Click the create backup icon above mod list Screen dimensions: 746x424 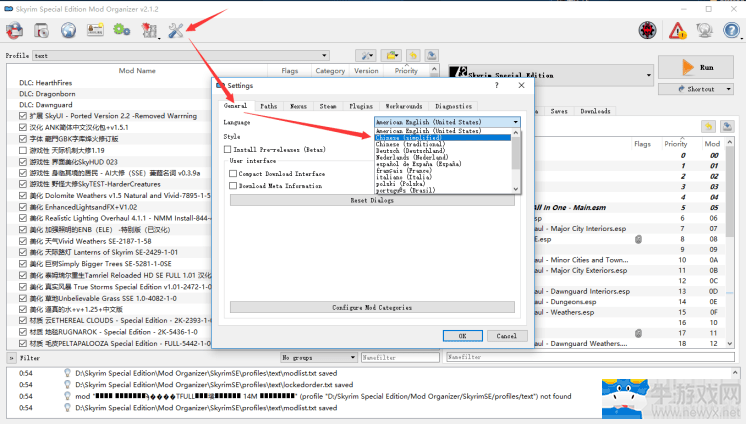coord(432,56)
